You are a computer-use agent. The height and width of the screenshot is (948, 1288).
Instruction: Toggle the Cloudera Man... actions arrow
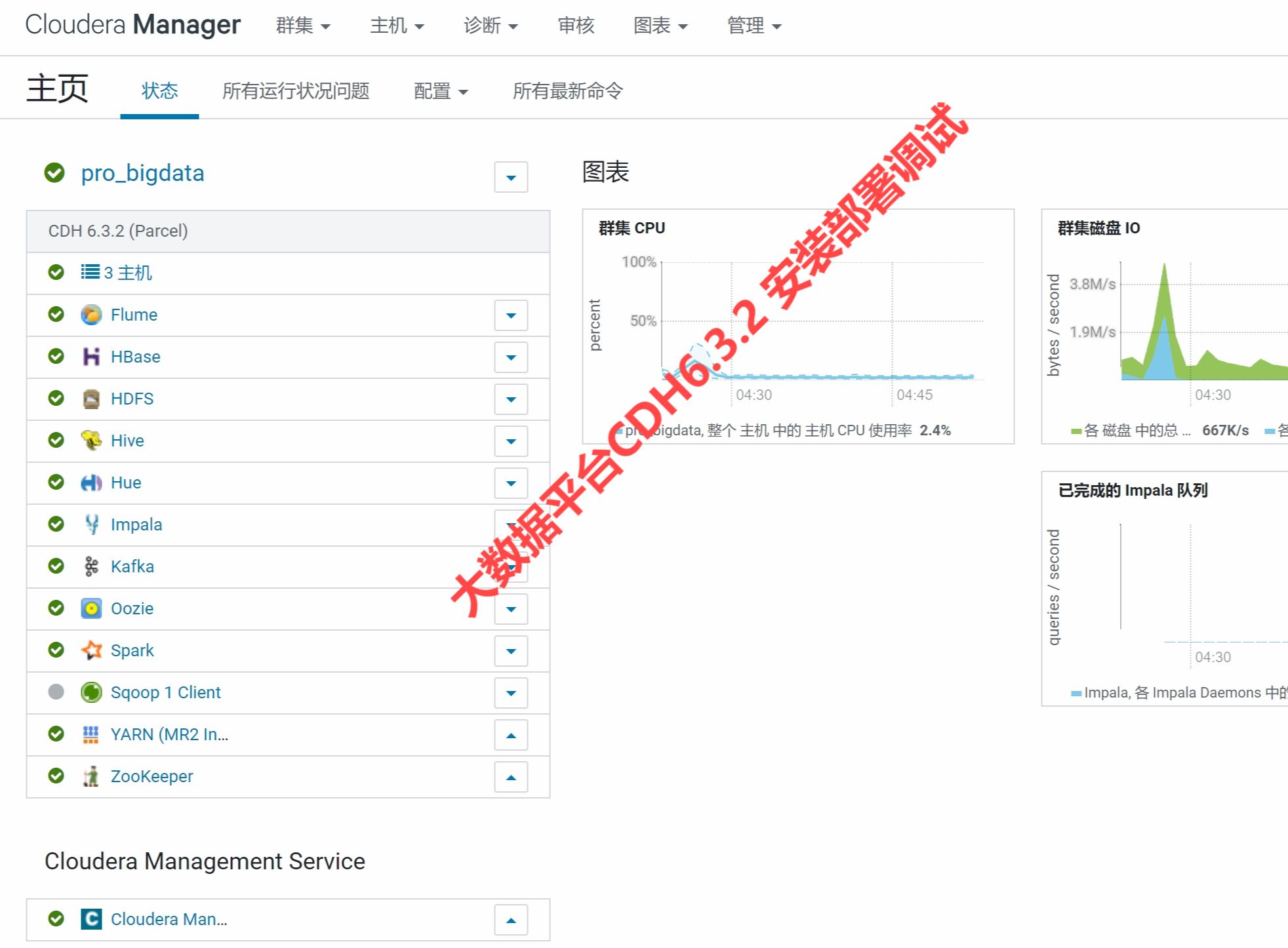pos(511,920)
